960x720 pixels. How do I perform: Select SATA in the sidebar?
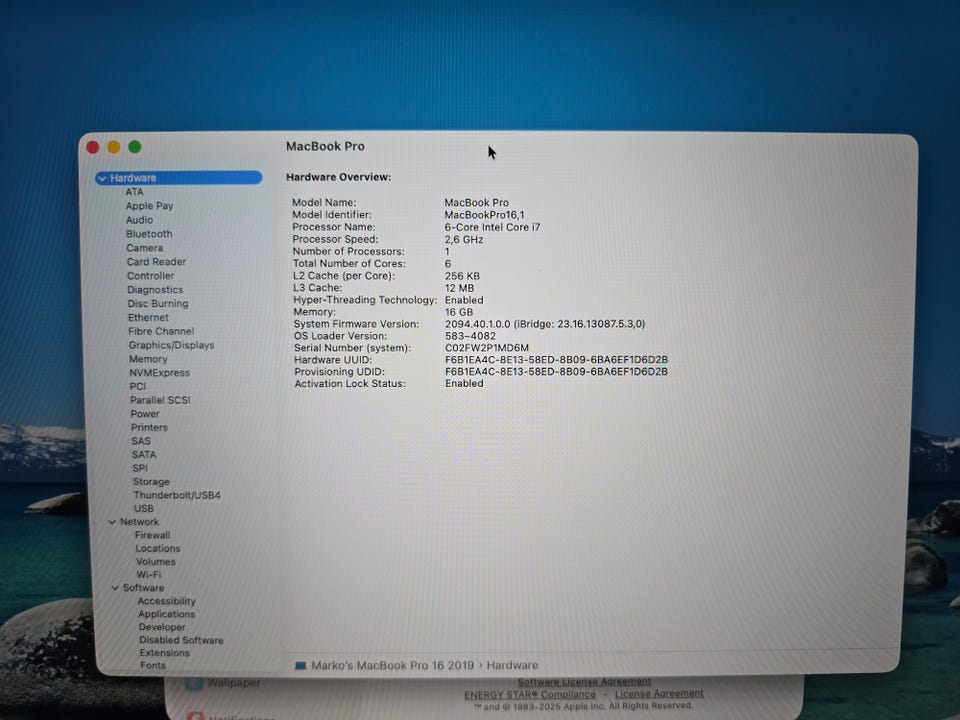tap(144, 454)
